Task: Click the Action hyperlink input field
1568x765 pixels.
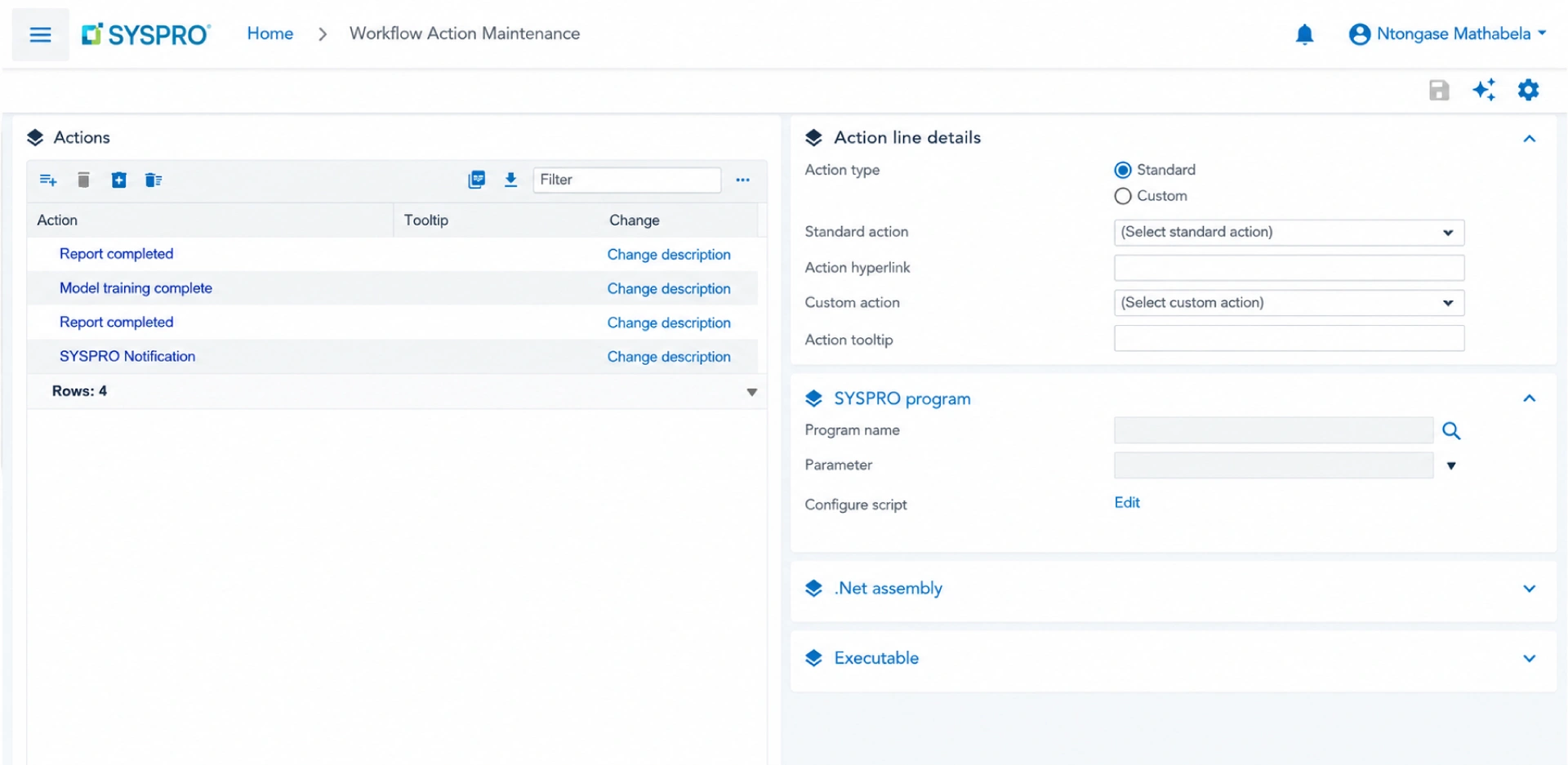Action: [1289, 268]
